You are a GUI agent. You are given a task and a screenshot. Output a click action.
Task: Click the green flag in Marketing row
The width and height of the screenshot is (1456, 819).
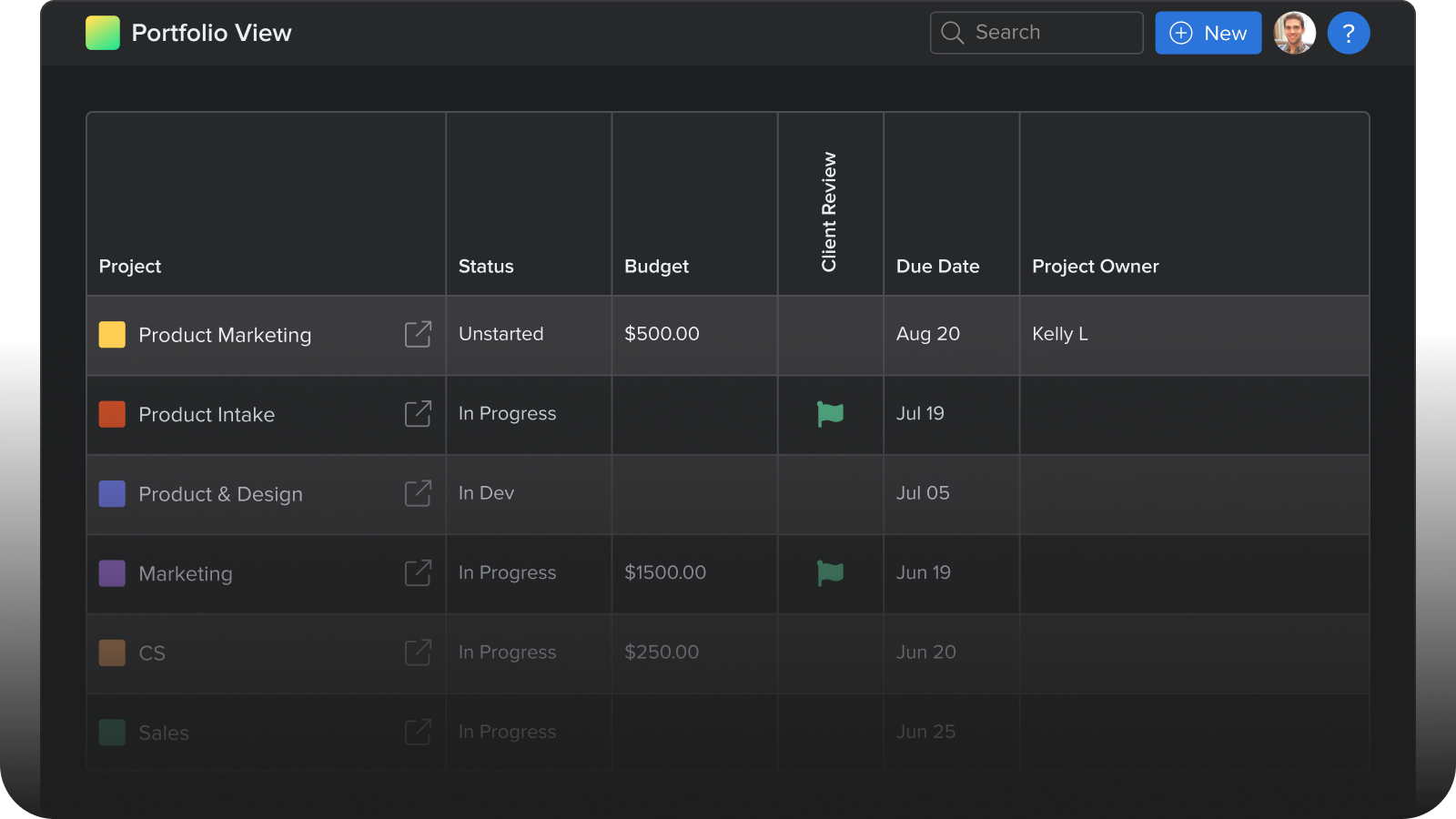[x=830, y=573]
